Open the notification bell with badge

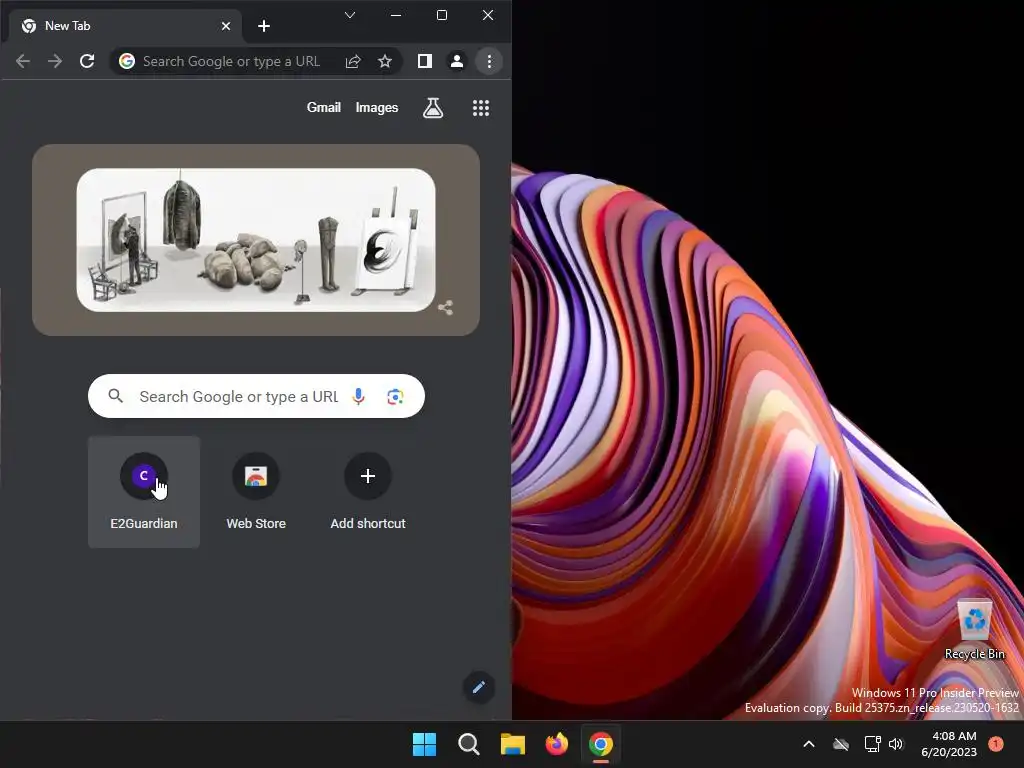996,744
